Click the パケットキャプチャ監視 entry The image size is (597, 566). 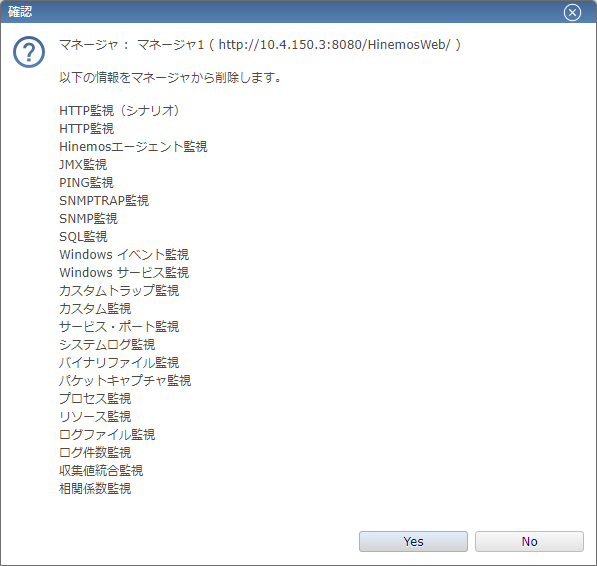click(125, 381)
